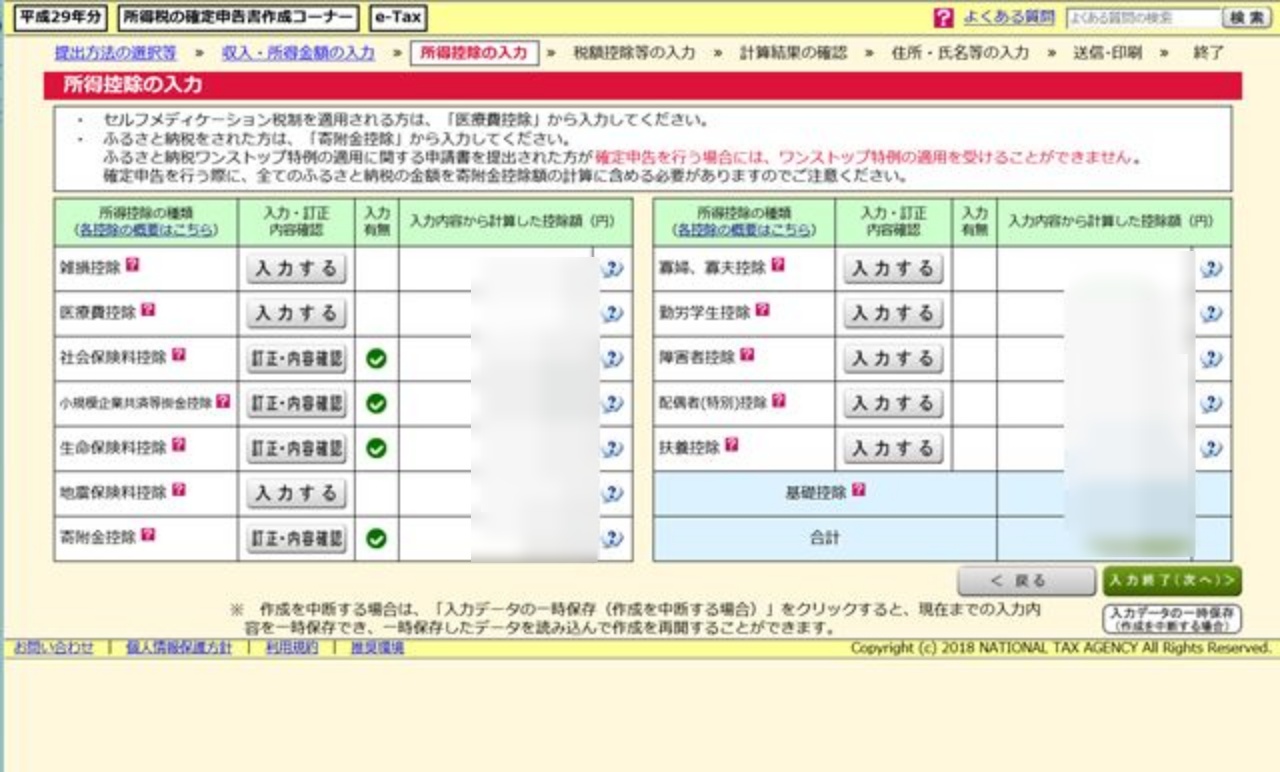Image resolution: width=1280 pixels, height=772 pixels.
Task: Click the blue question balloon in 地震保険料控除 row
Action: [x=612, y=493]
